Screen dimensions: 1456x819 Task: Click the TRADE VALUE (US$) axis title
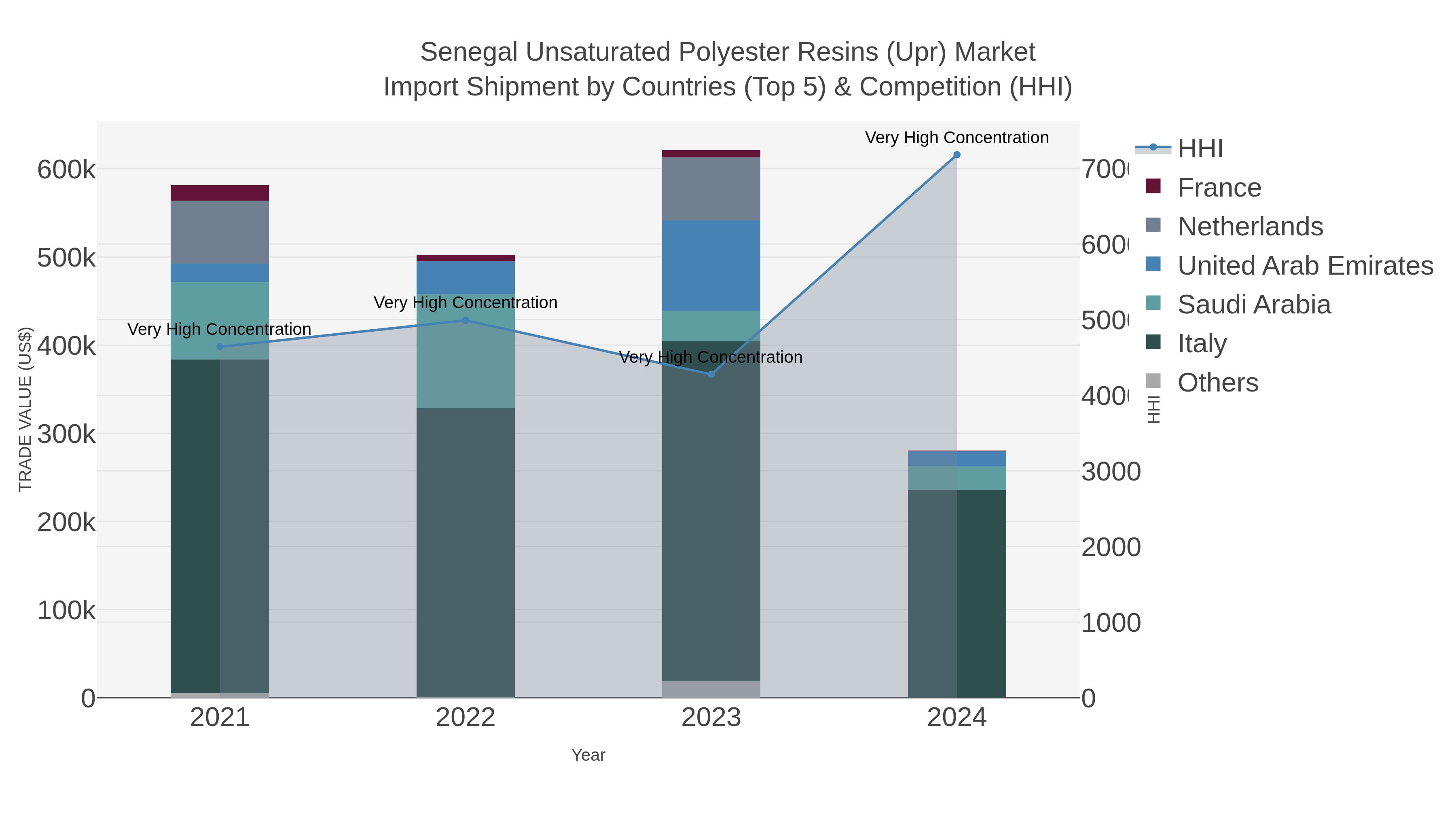[x=25, y=409]
